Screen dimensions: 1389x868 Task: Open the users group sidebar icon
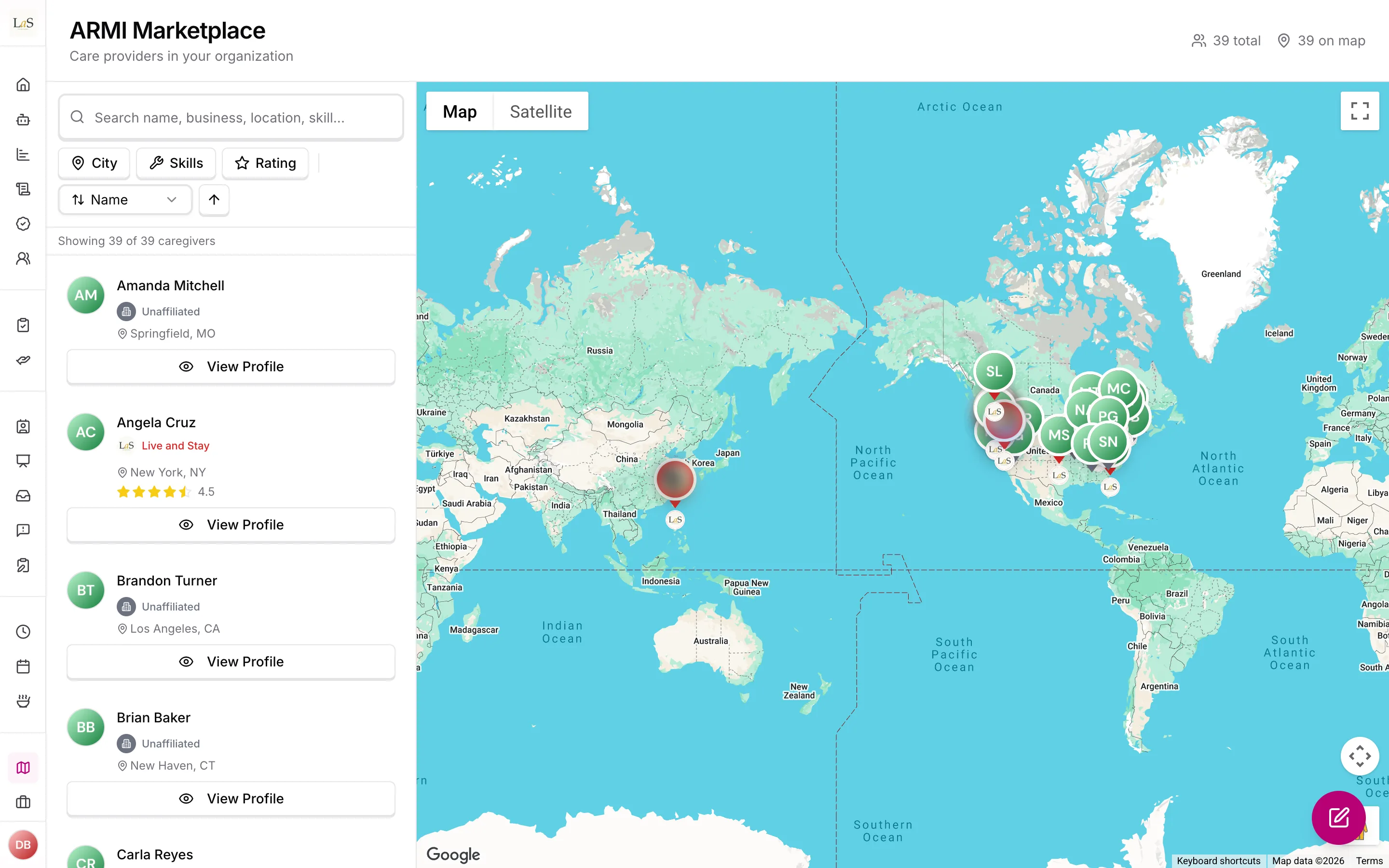(x=23, y=258)
